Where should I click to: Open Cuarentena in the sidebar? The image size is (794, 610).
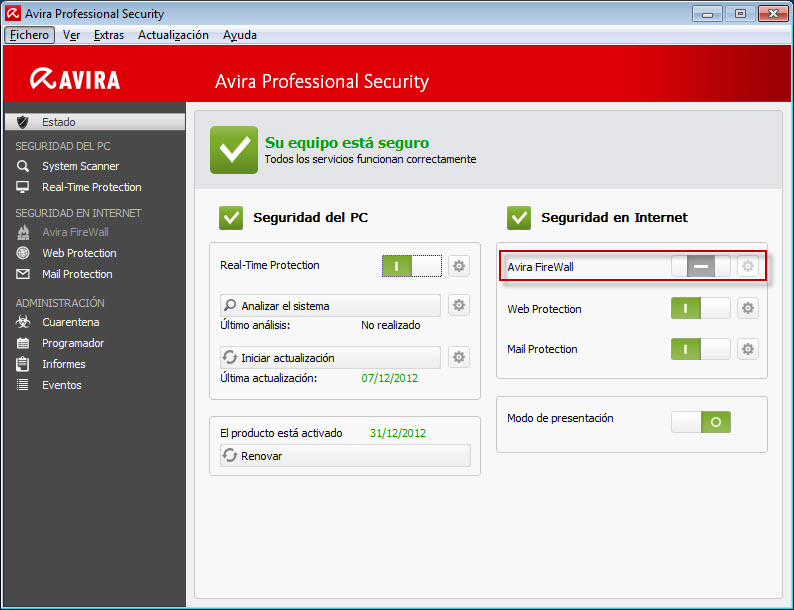[x=71, y=322]
